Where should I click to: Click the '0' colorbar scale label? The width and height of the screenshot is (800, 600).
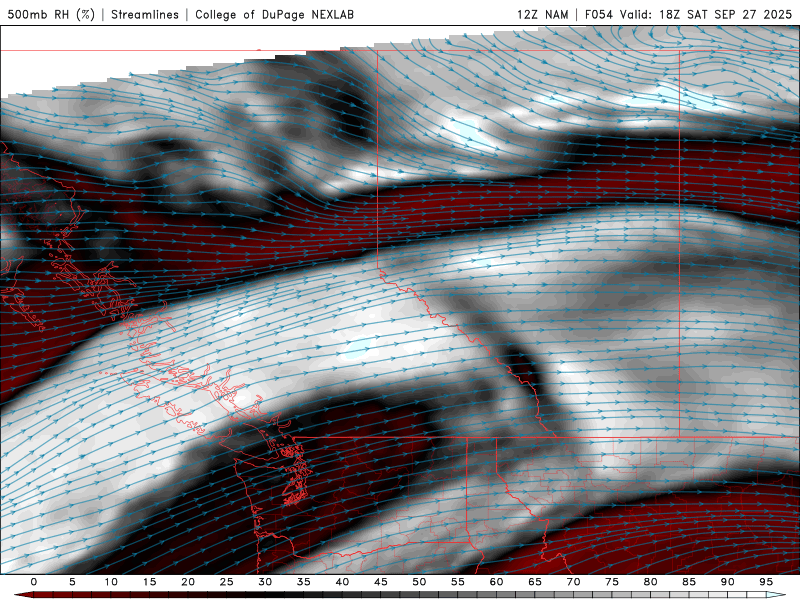click(x=34, y=582)
